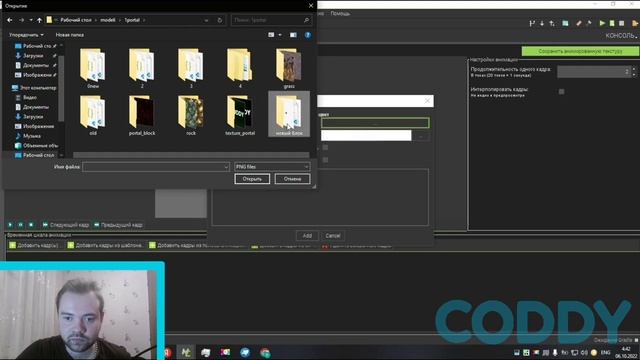Click the 'Add' button in the dialog
Viewport: 640px width, 360px height.
[307, 236]
